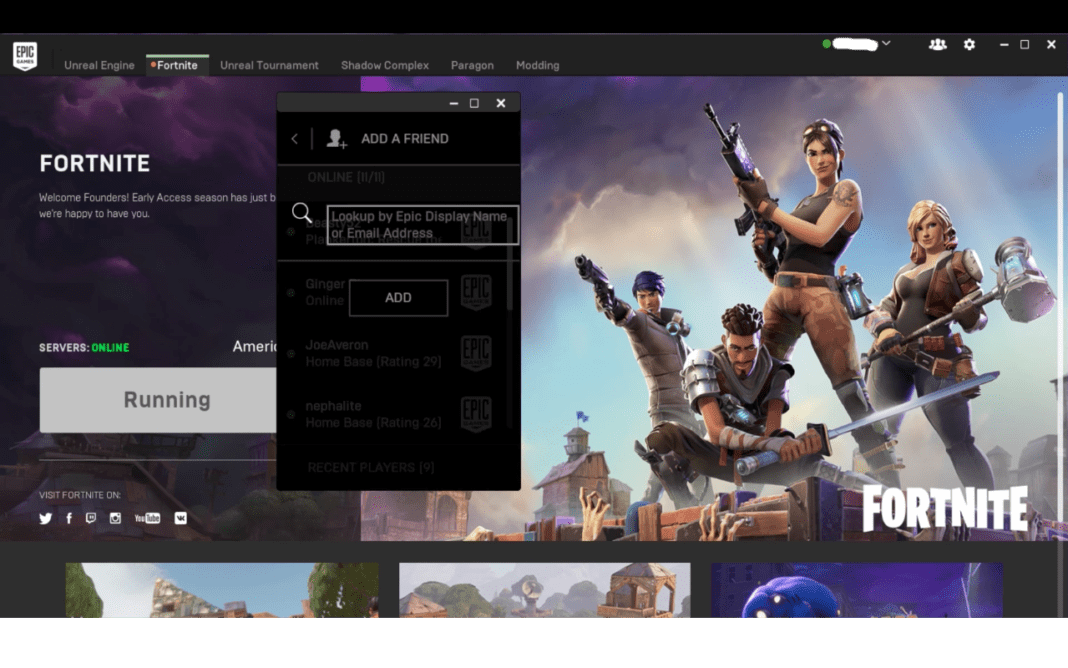The width and height of the screenshot is (1068, 668).
Task: Open Fortnite's Twitter page
Action: point(45,518)
